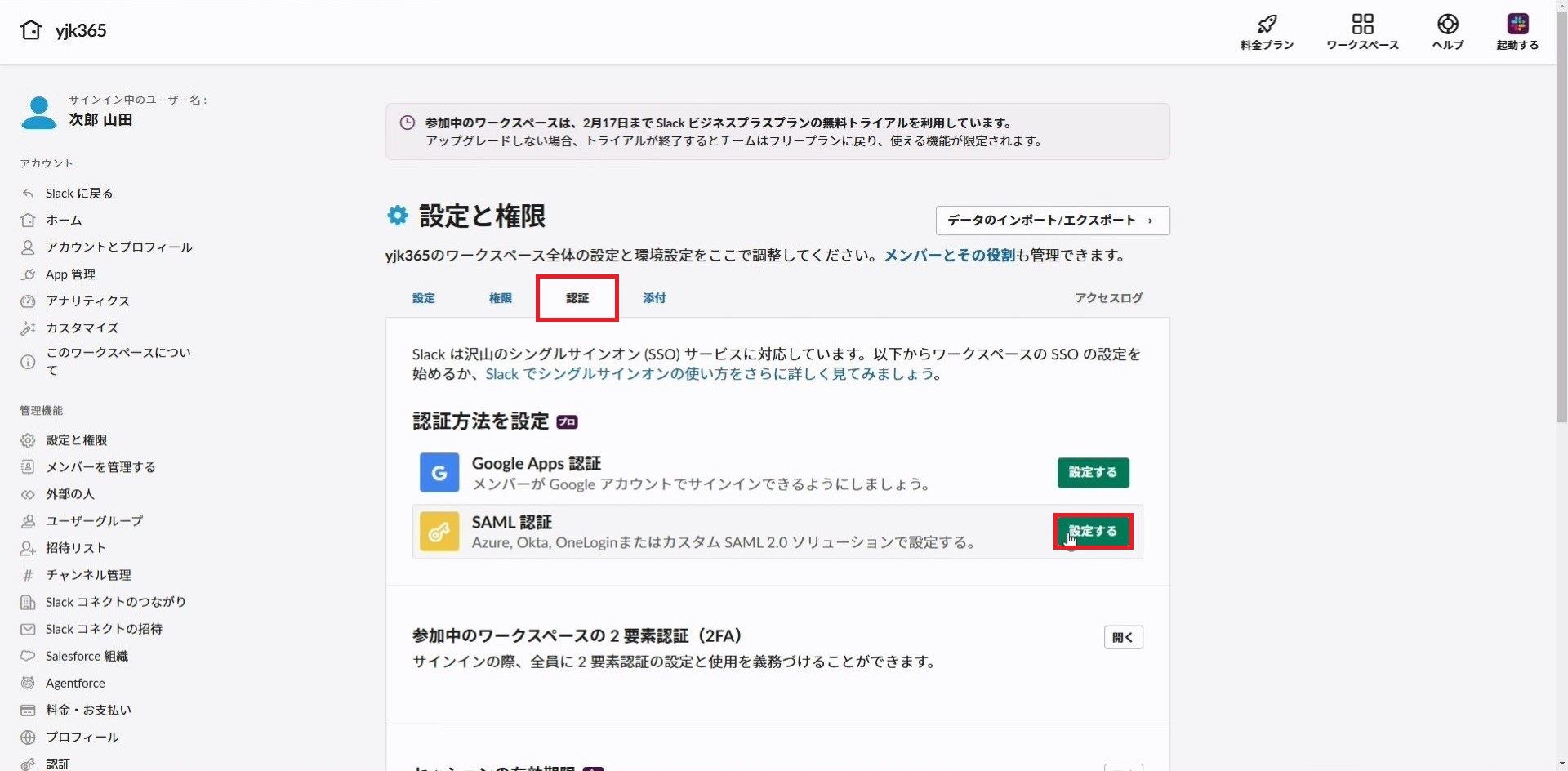1568x771 pixels.
Task: Click the アナリティクス gauge icon
Action: point(28,301)
